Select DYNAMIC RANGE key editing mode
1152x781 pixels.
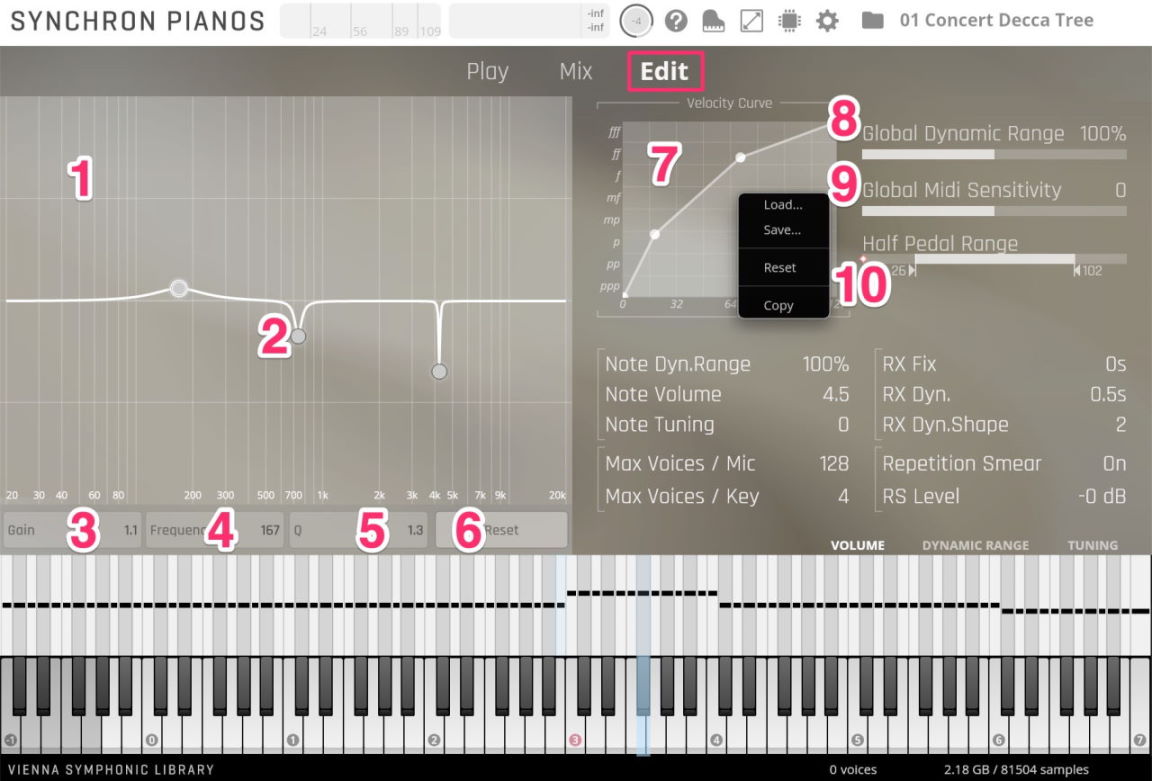coord(976,545)
